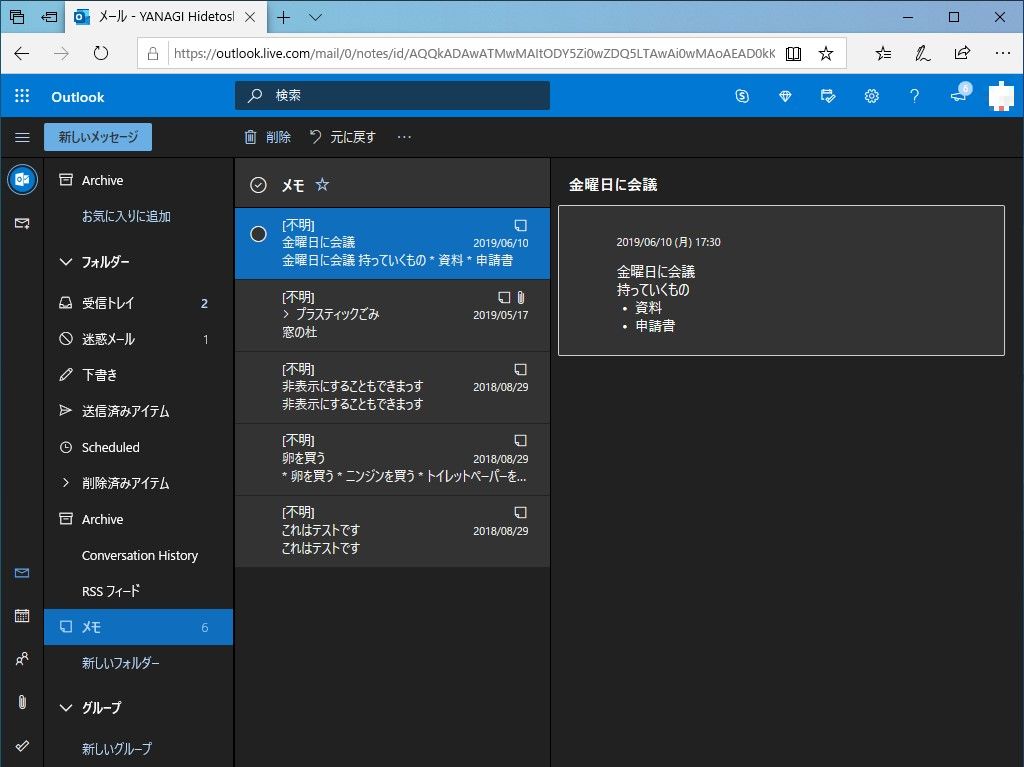Open Tasks via the checkmark icon

(21, 745)
